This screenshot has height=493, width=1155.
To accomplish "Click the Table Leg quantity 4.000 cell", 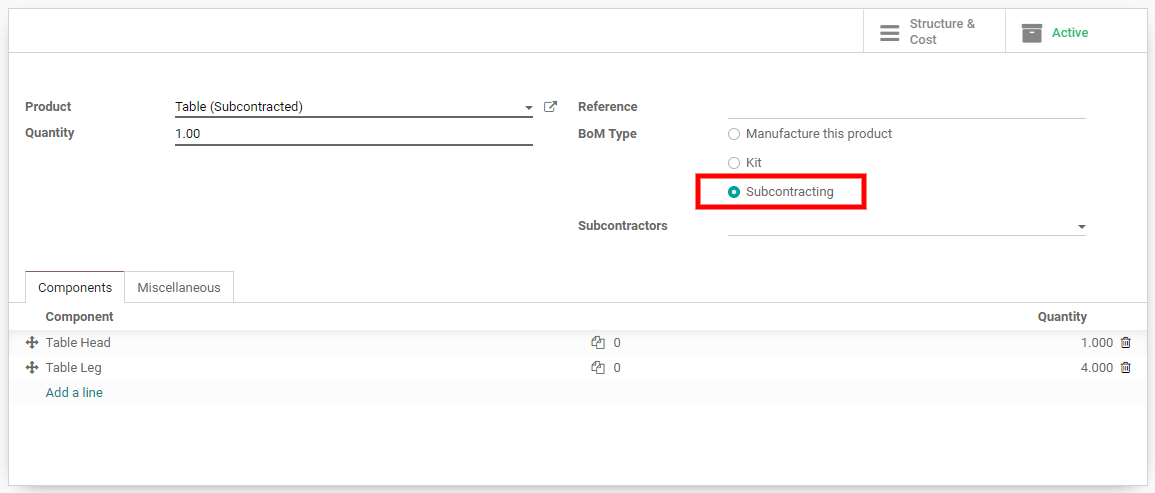I will tap(1097, 368).
